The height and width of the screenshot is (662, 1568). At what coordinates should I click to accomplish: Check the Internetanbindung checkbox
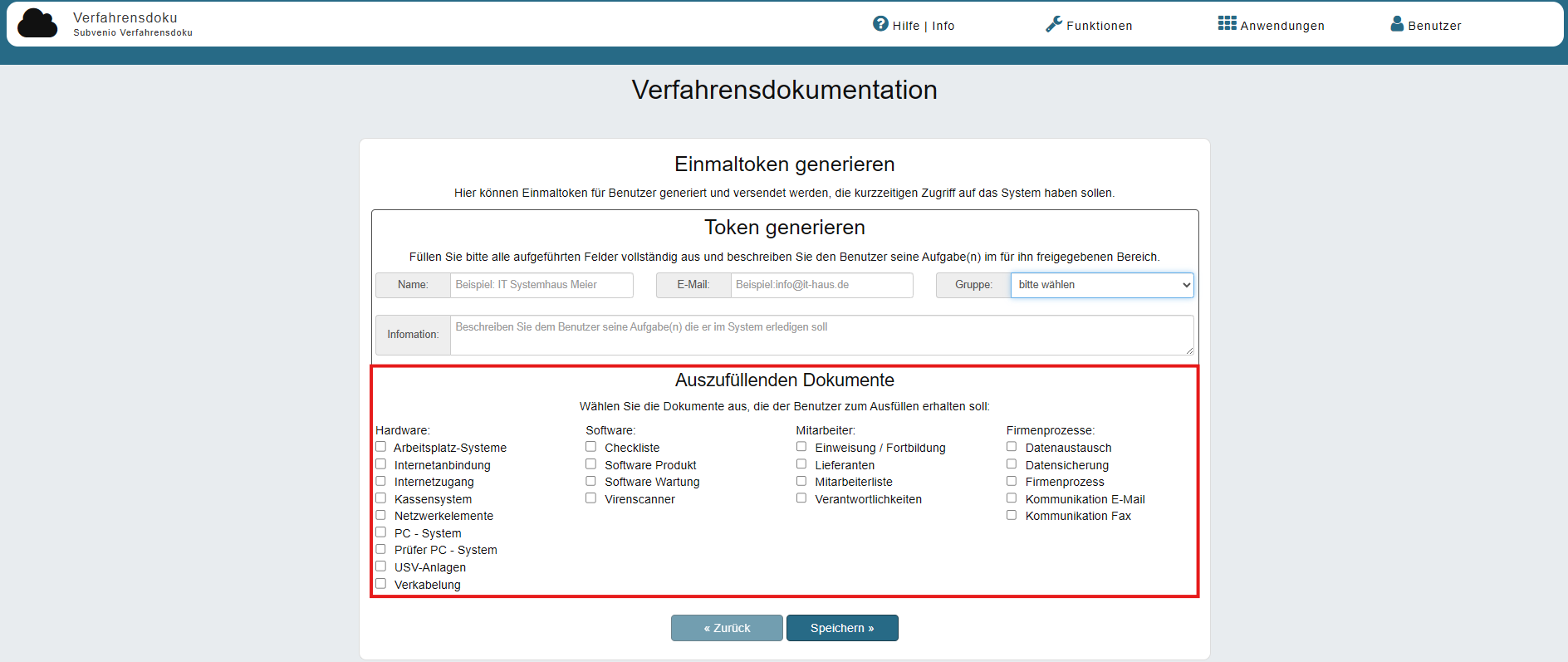coord(380,464)
